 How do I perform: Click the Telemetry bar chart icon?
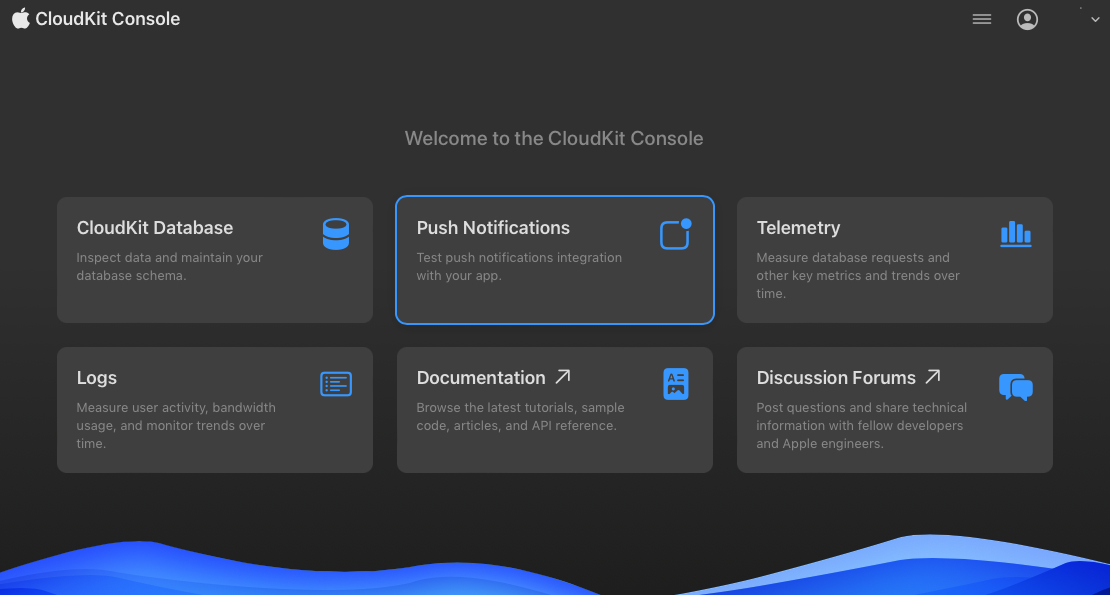click(1016, 234)
